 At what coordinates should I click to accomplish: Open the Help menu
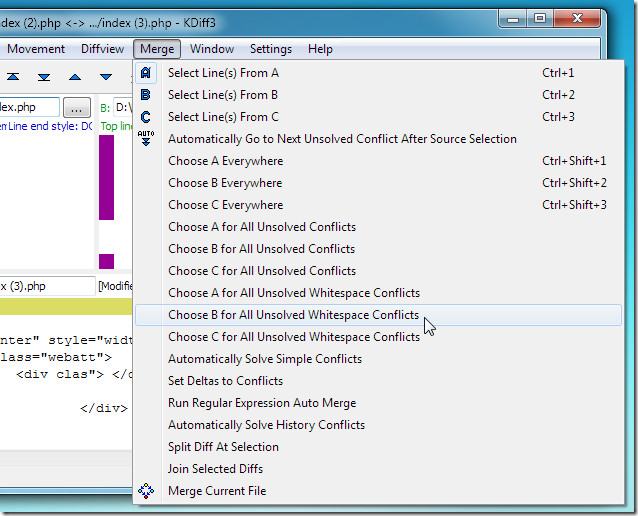click(x=320, y=49)
